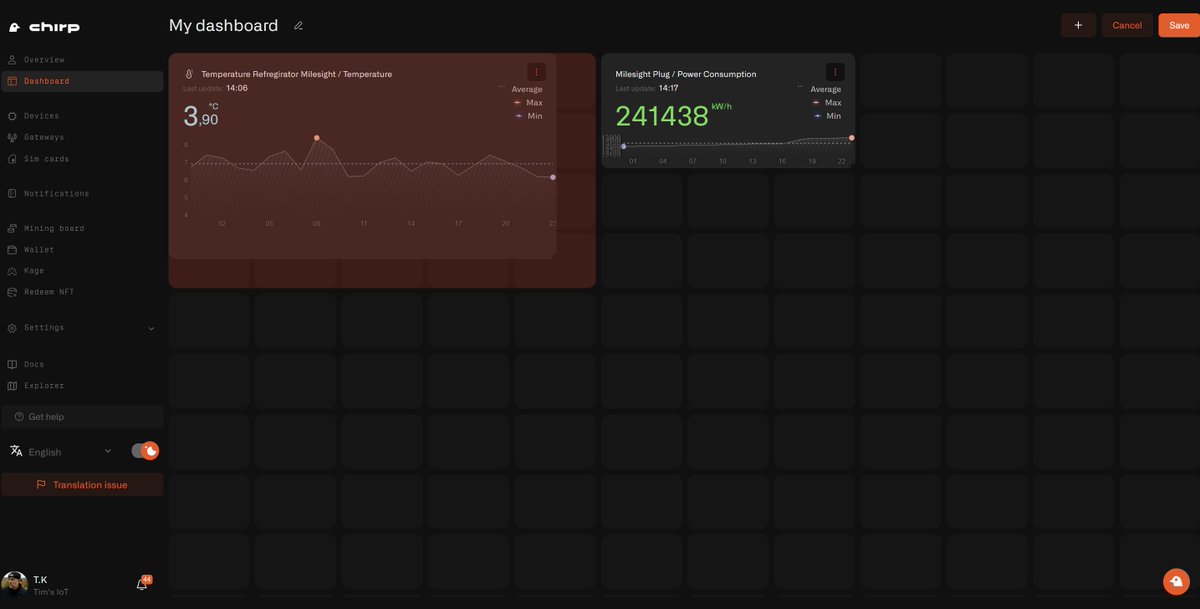
Task: Toggle the dark mode switch
Action: 145,451
